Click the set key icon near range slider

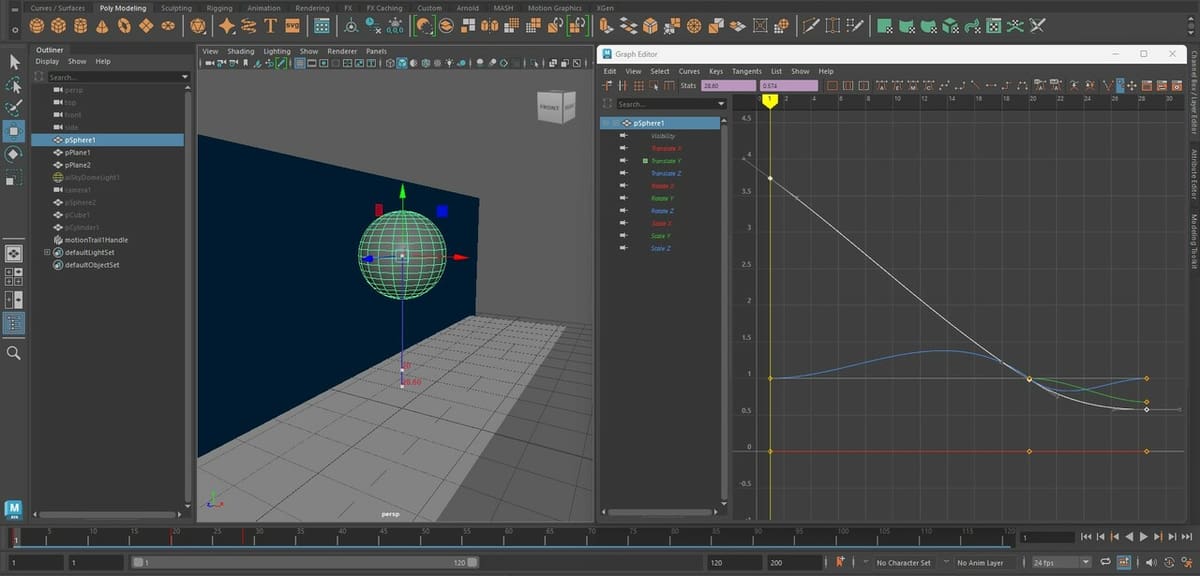pyautogui.click(x=840, y=563)
